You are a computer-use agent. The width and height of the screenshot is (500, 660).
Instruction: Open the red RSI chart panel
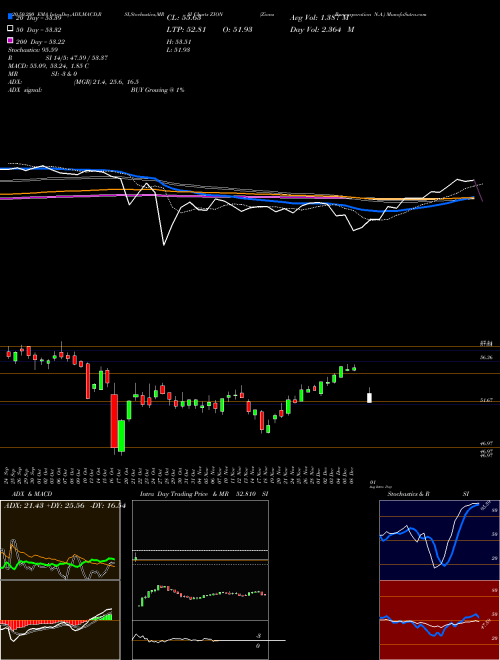(439, 620)
